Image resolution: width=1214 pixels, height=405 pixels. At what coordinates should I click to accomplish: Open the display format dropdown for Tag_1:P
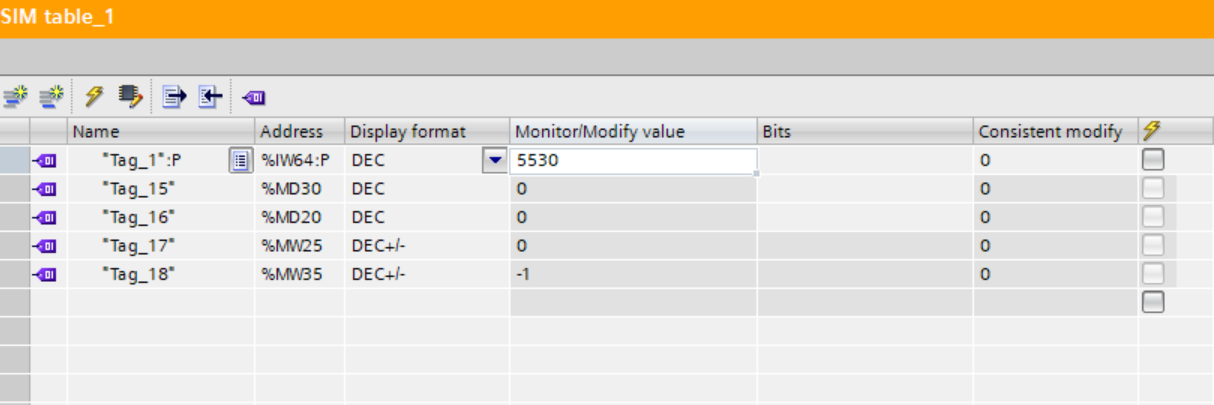click(x=495, y=160)
